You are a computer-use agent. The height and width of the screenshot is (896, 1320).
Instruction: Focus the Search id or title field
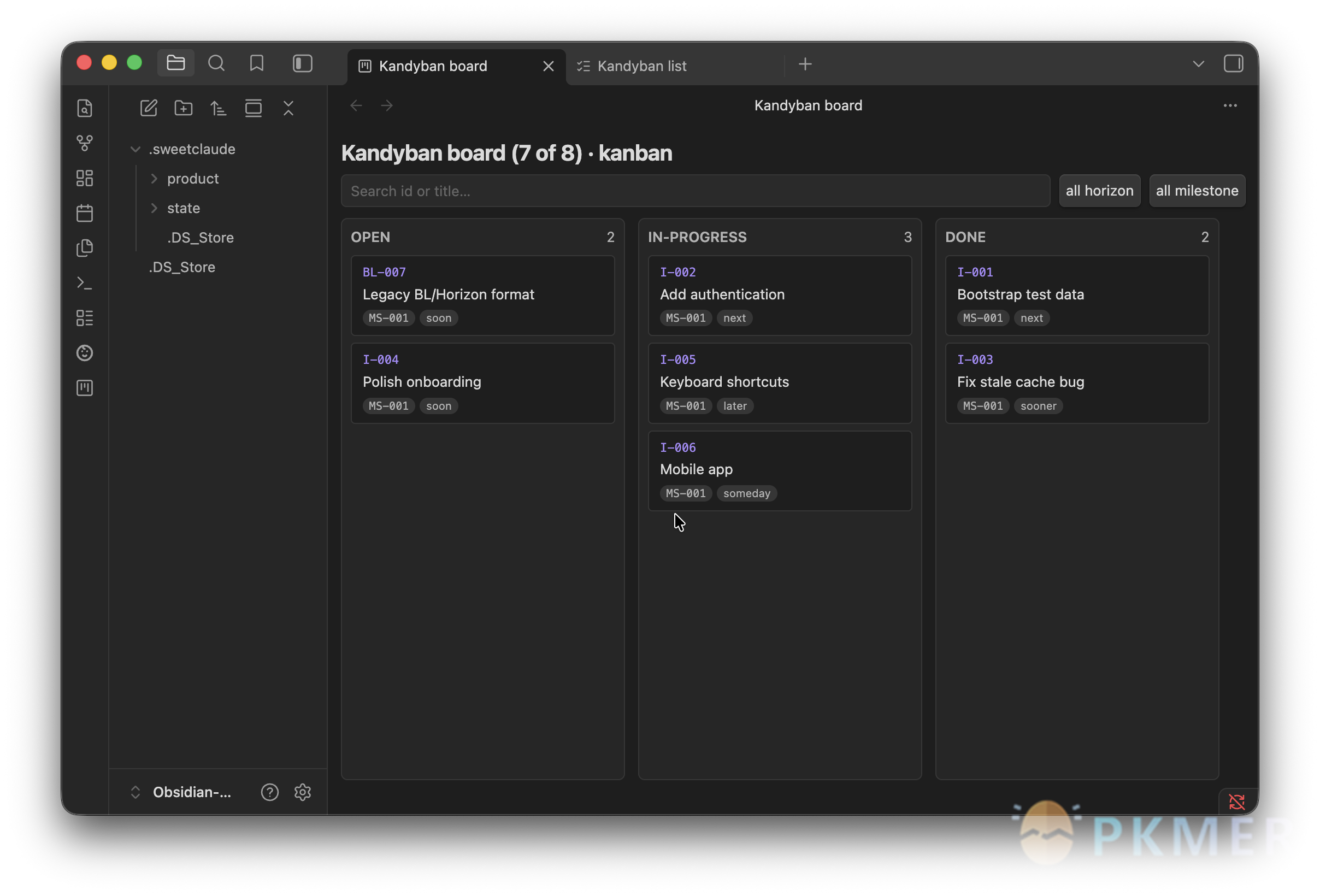695,191
